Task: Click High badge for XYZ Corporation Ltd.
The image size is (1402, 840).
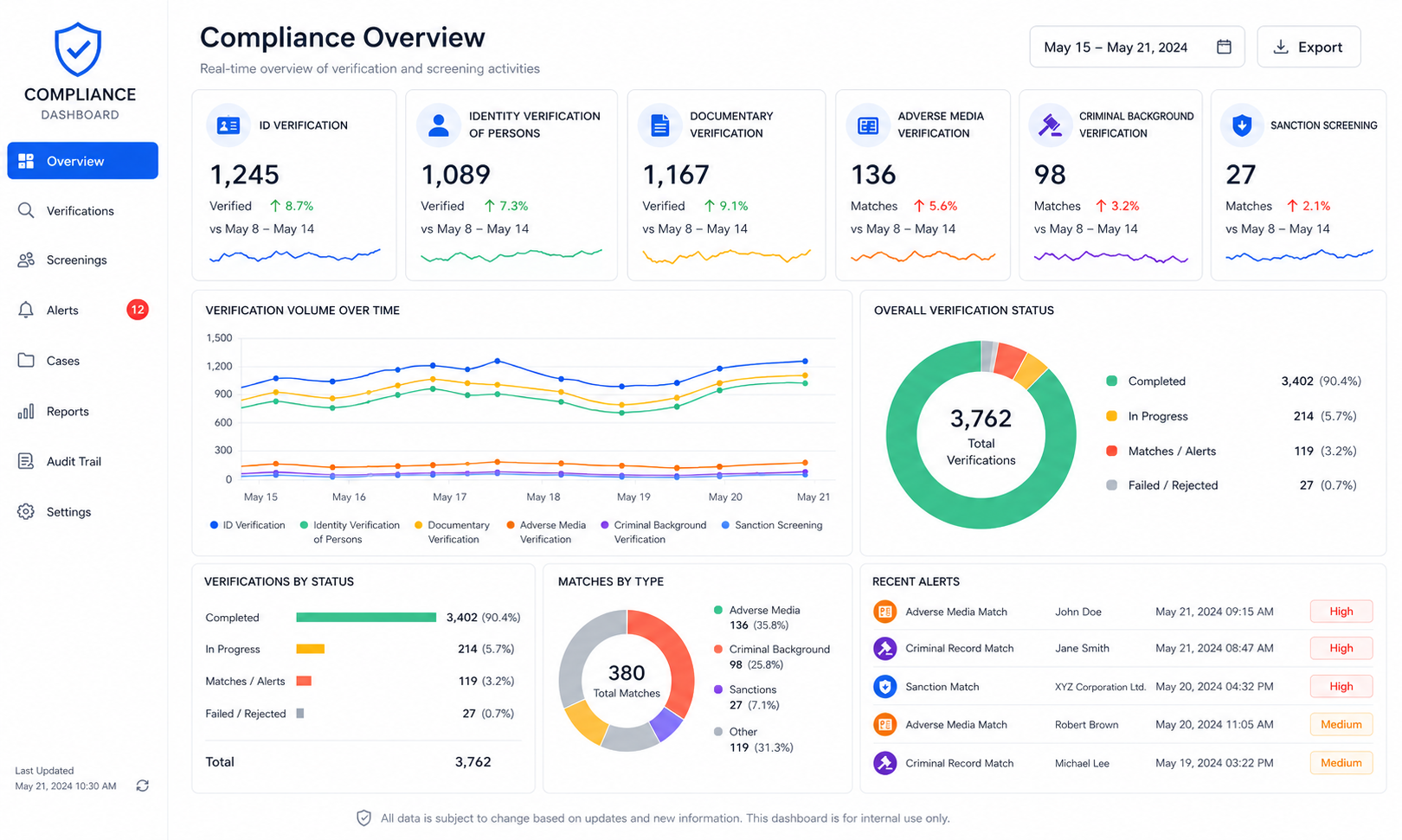Action: click(x=1341, y=687)
